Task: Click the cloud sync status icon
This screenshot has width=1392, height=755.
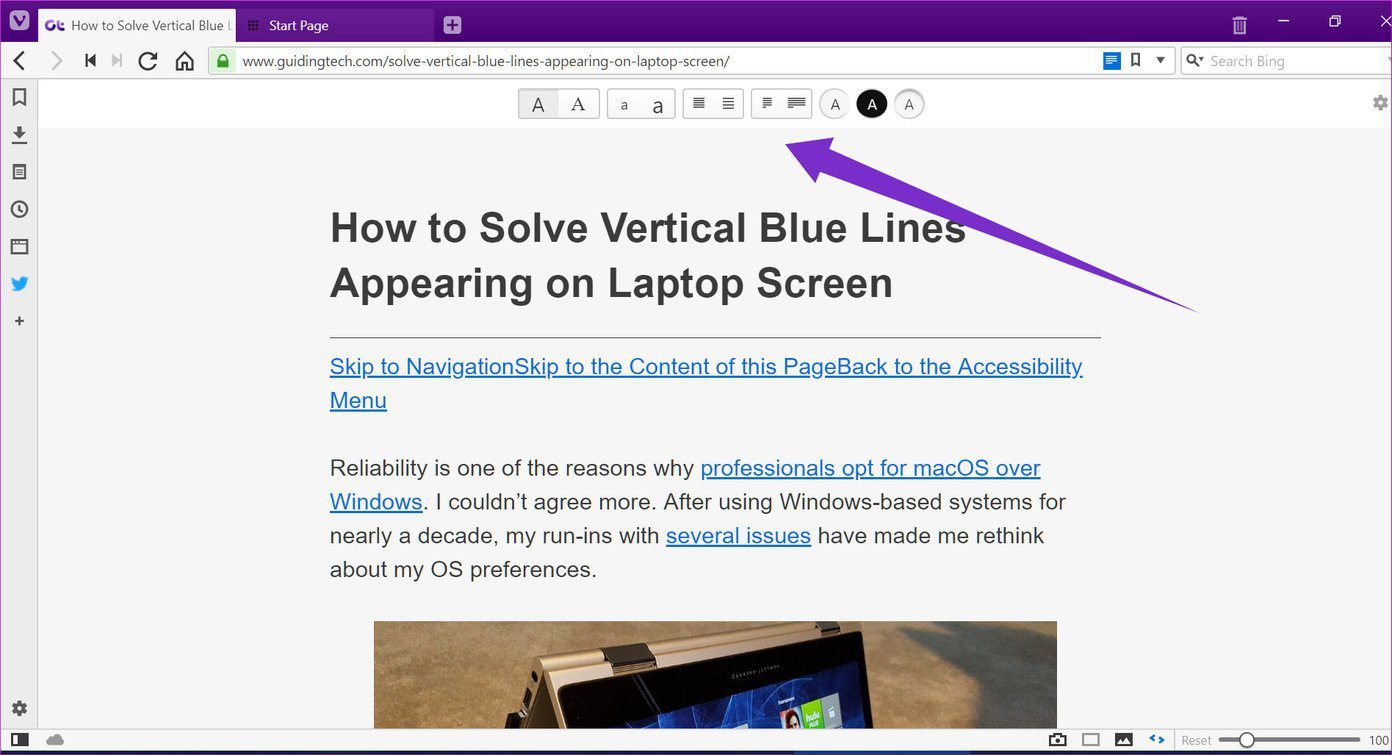Action: (55, 740)
